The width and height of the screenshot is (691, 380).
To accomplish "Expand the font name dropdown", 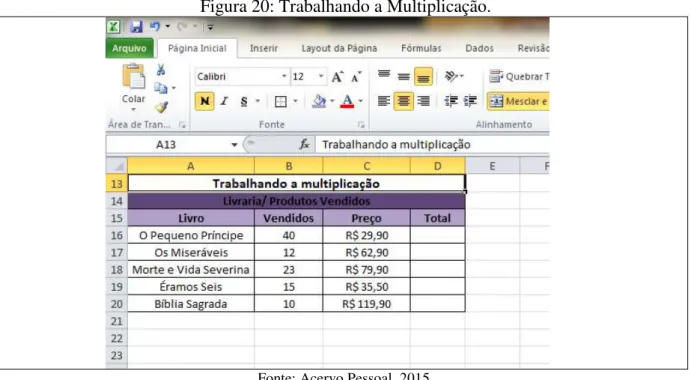I will [284, 77].
